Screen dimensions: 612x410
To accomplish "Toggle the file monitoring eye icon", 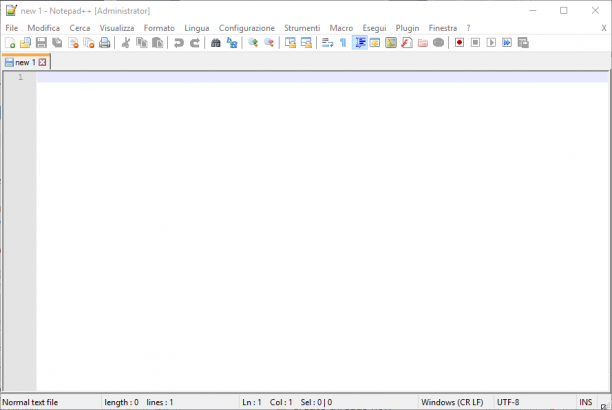I will click(x=438, y=43).
